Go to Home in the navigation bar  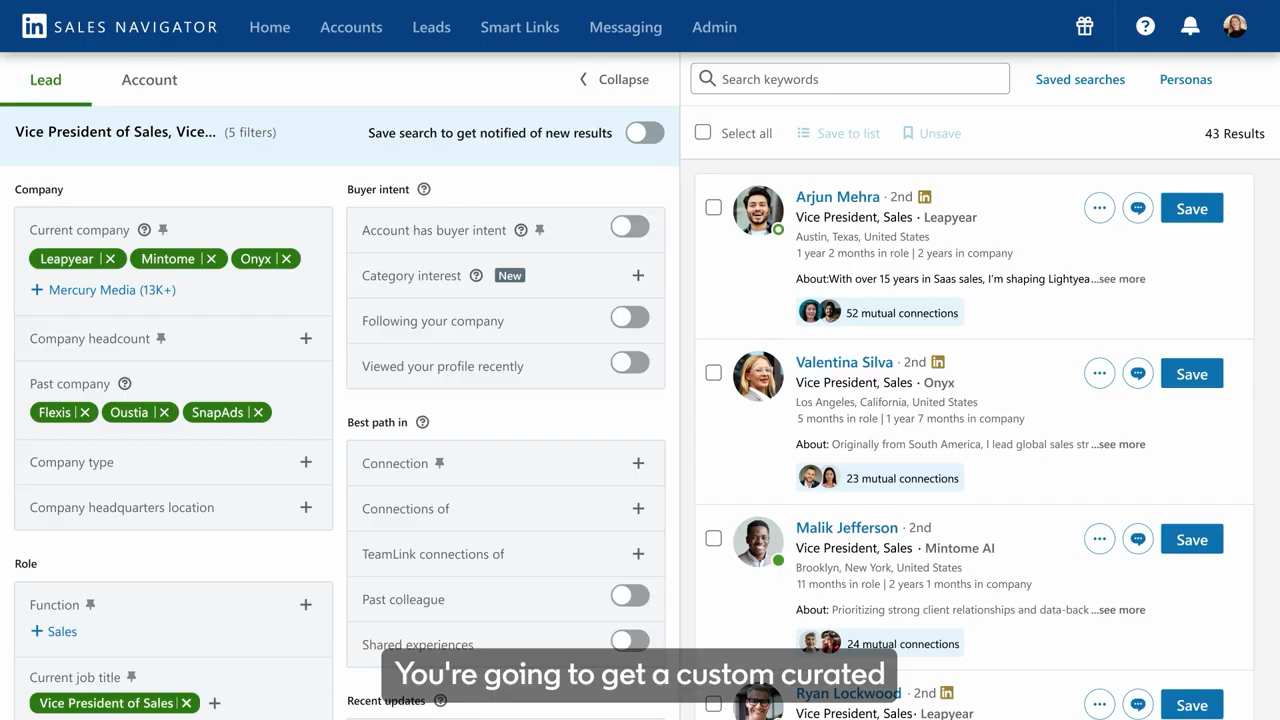pyautogui.click(x=270, y=27)
